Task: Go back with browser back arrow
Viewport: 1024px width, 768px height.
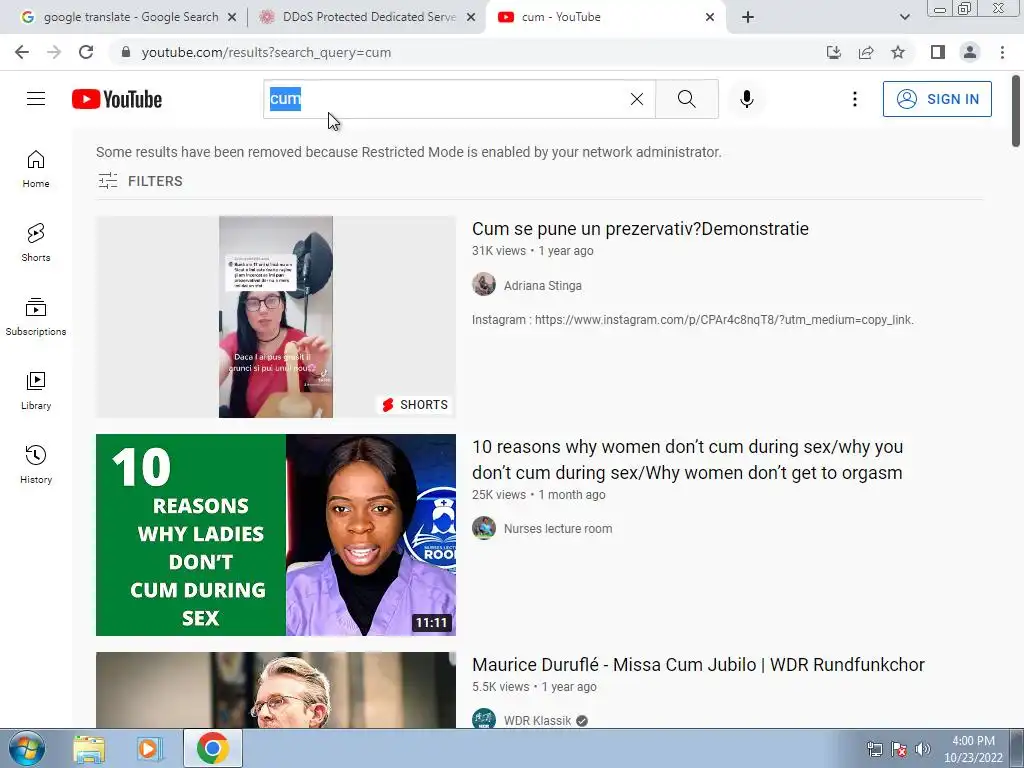Action: [x=22, y=52]
